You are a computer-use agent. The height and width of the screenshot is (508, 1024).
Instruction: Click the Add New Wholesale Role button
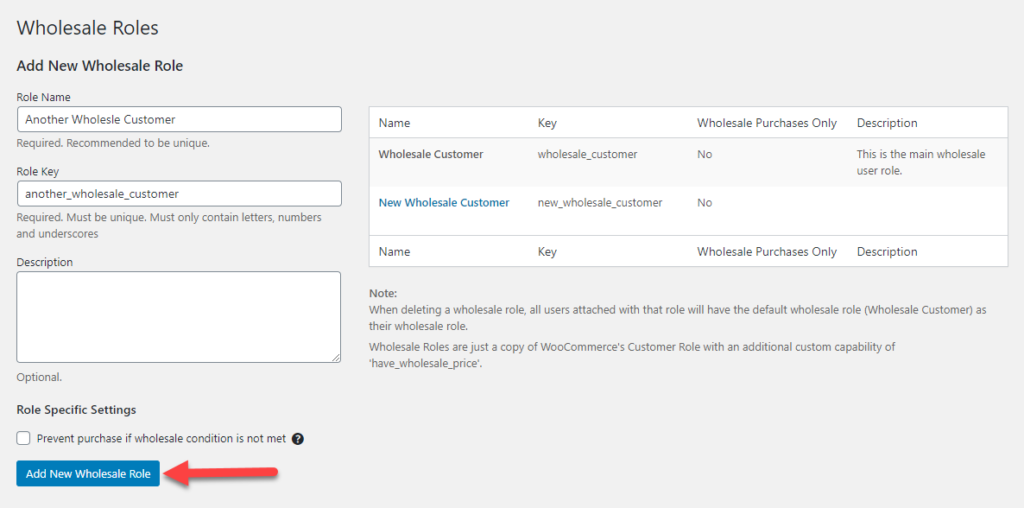[x=88, y=473]
